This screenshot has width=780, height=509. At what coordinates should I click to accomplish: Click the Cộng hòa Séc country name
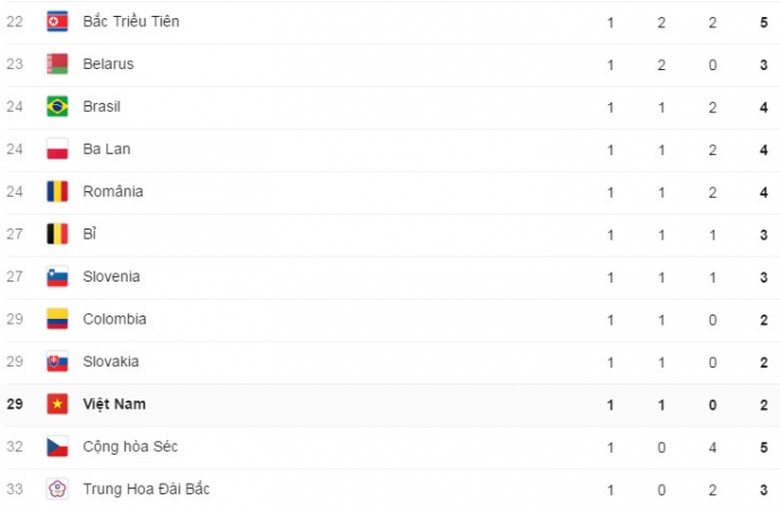(130, 447)
